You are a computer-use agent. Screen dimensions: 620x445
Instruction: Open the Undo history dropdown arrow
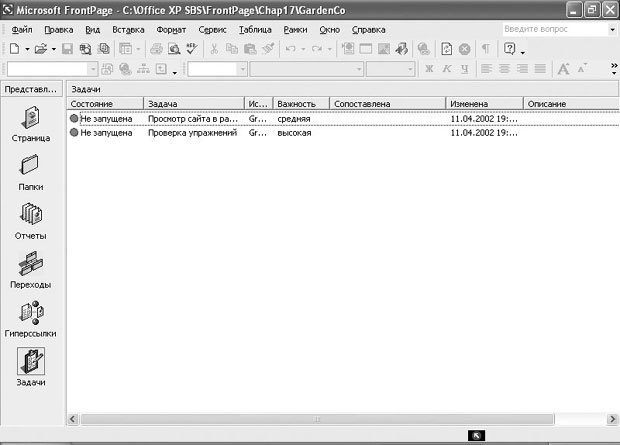[x=303, y=49]
